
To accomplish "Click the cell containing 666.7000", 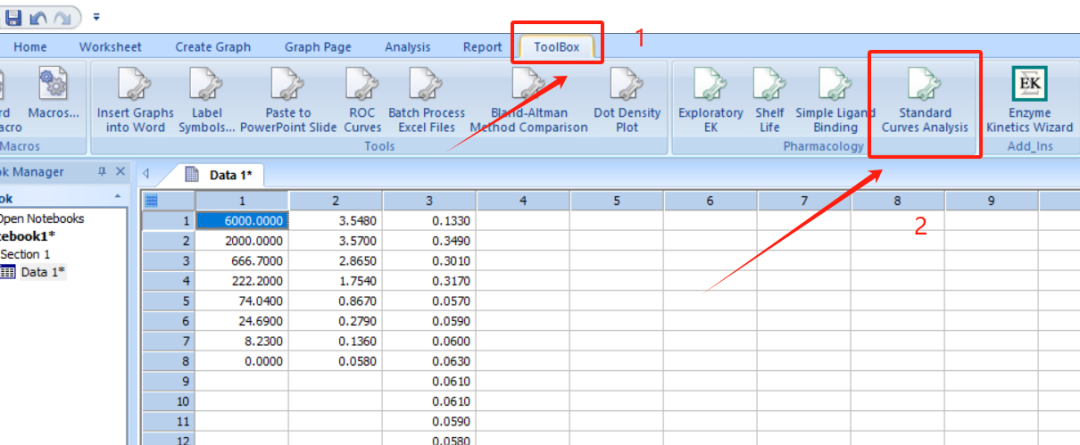I will 242,260.
